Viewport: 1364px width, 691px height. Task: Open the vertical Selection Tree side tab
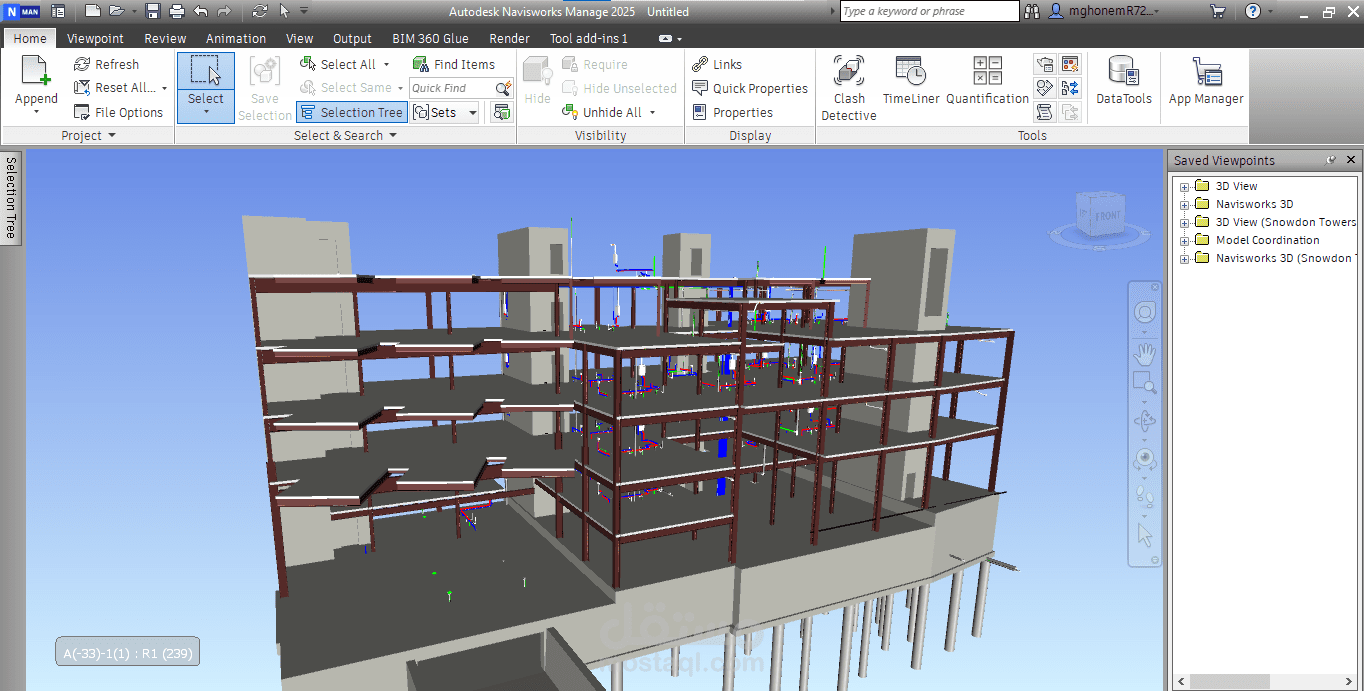[x=10, y=197]
